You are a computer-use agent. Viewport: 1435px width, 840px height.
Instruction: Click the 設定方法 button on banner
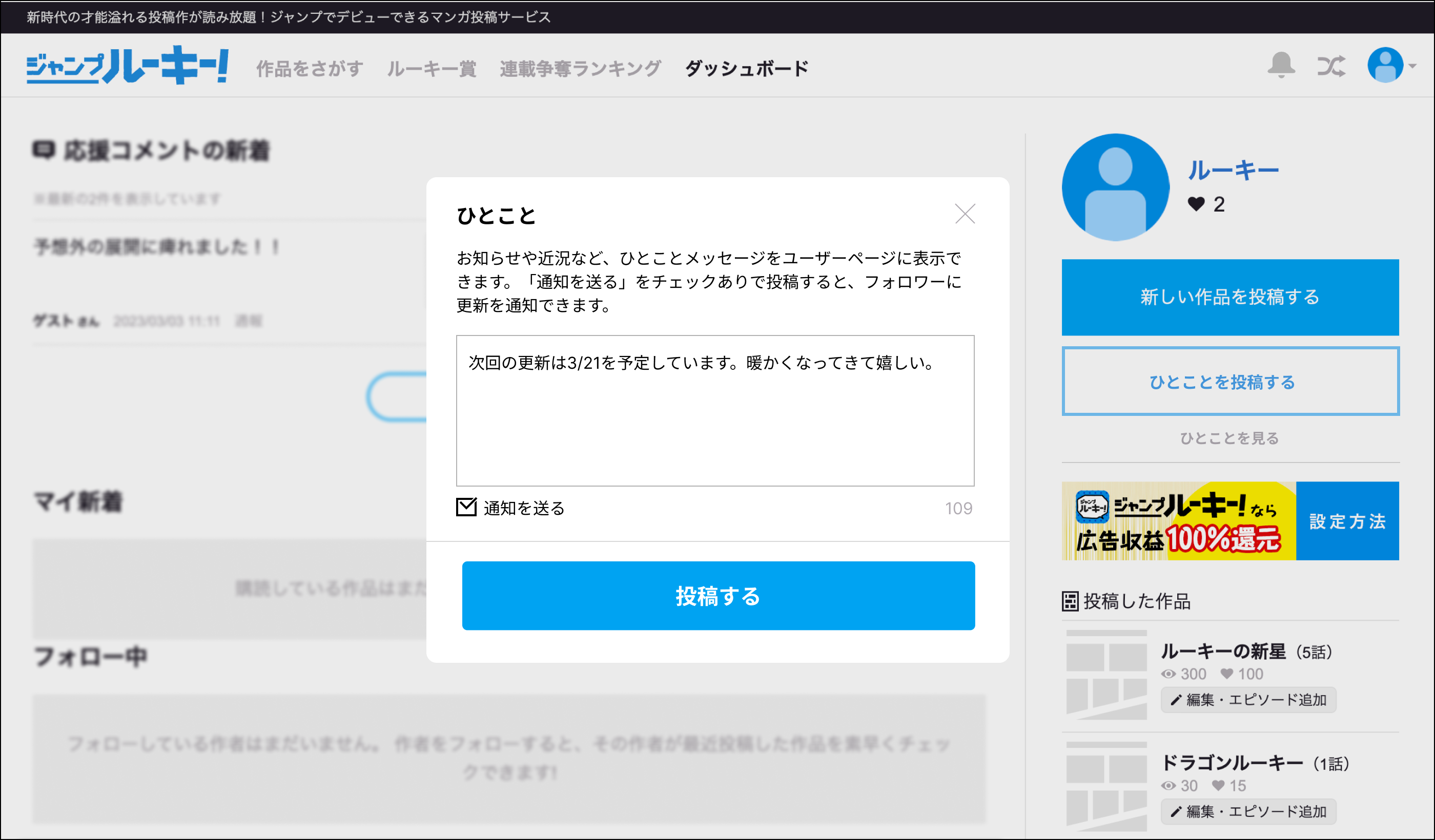point(1347,521)
